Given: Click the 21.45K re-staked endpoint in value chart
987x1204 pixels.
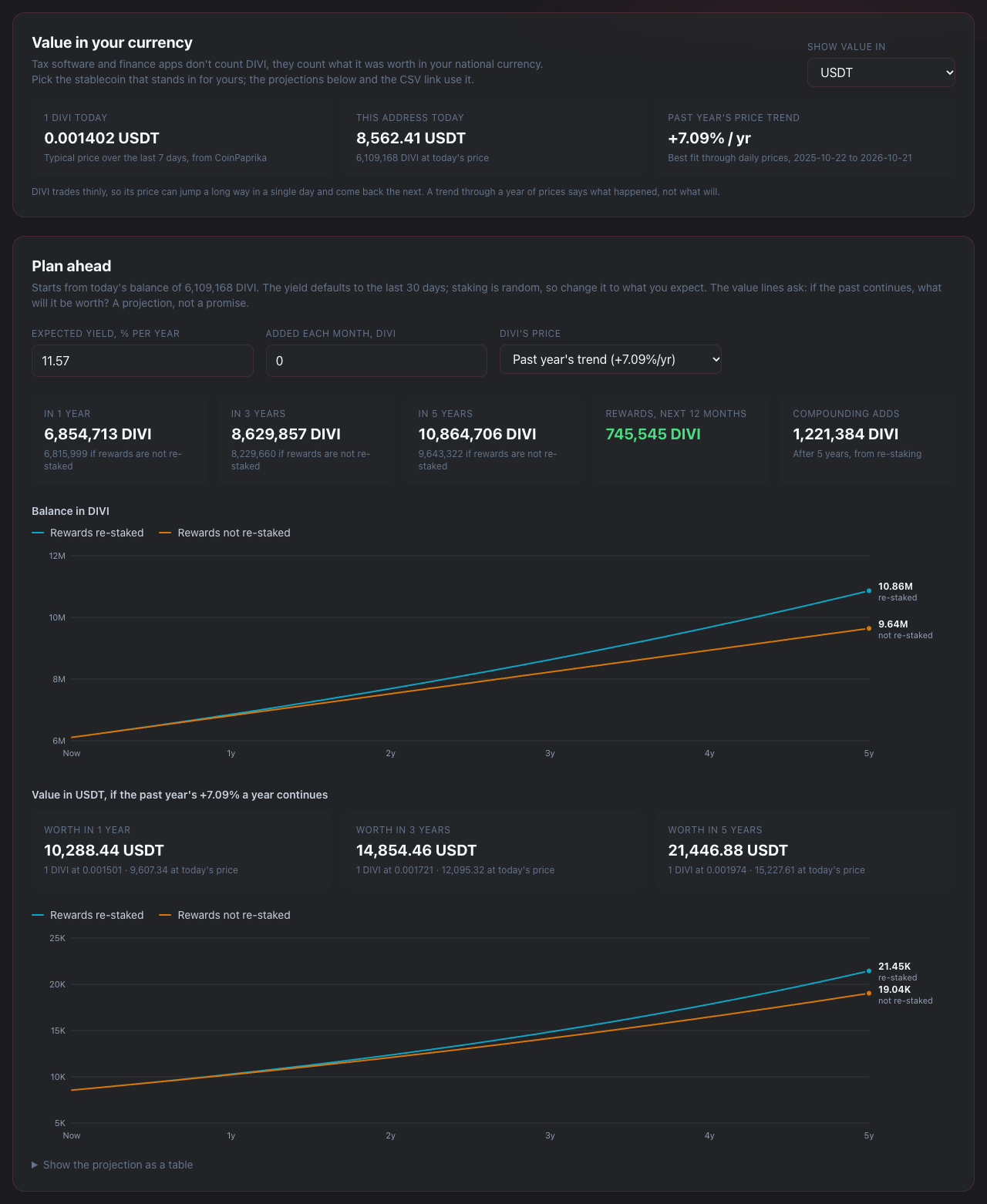Looking at the screenshot, I should point(869,971).
